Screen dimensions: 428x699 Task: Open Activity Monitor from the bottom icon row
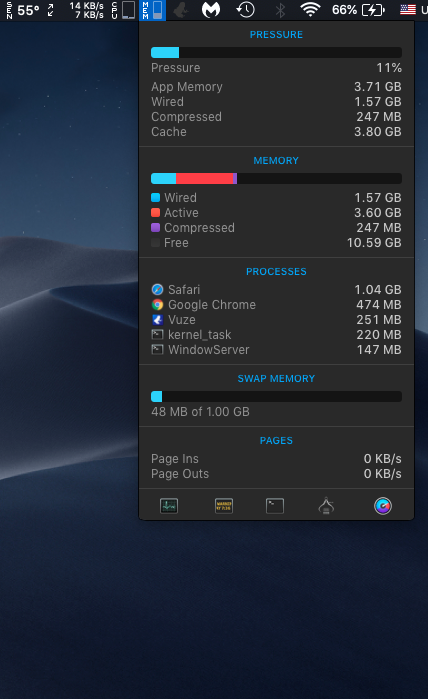pos(169,506)
